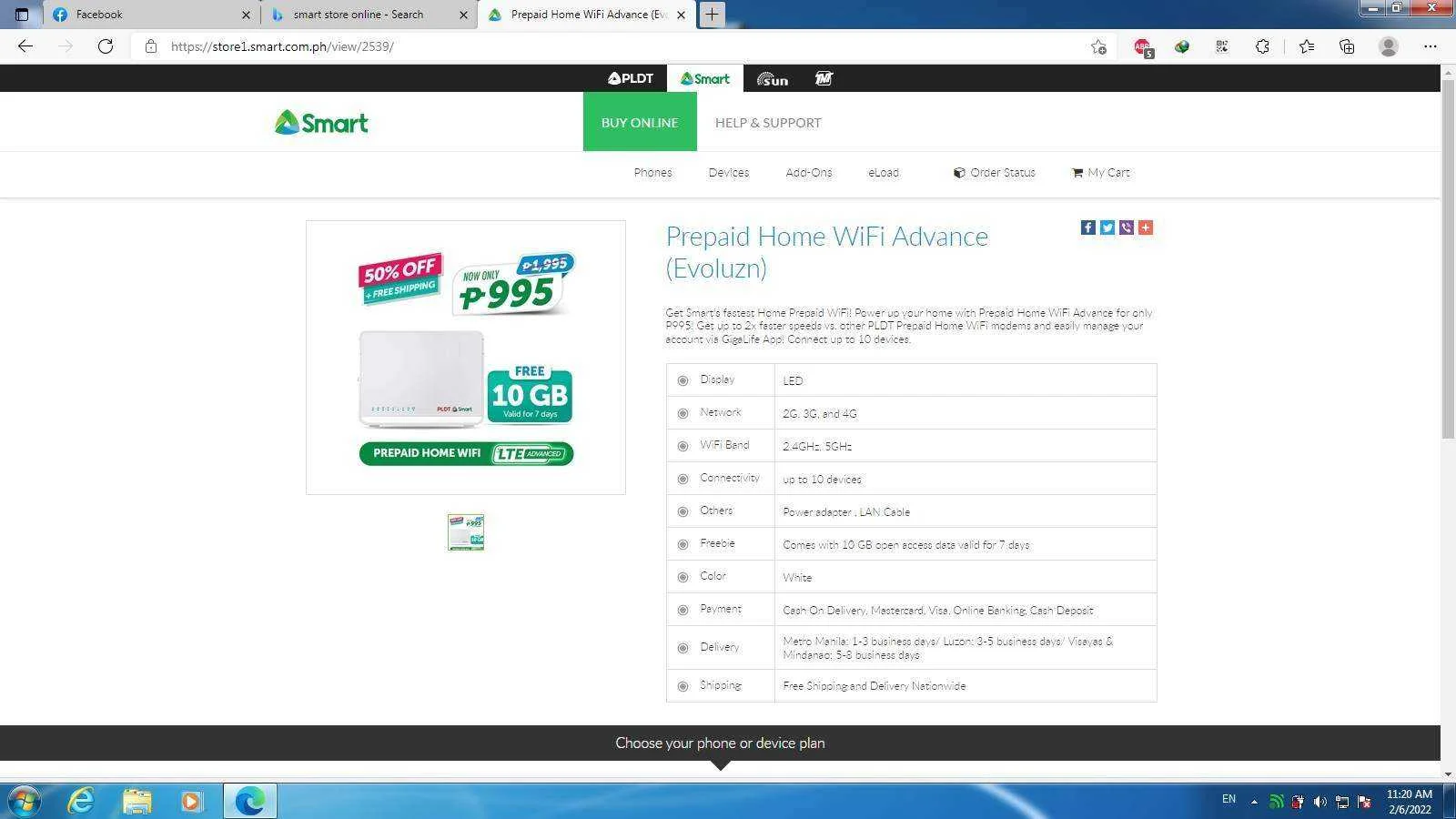Open the BUY ONLINE menu
Viewport: 1456px width, 819px height.
[x=640, y=122]
